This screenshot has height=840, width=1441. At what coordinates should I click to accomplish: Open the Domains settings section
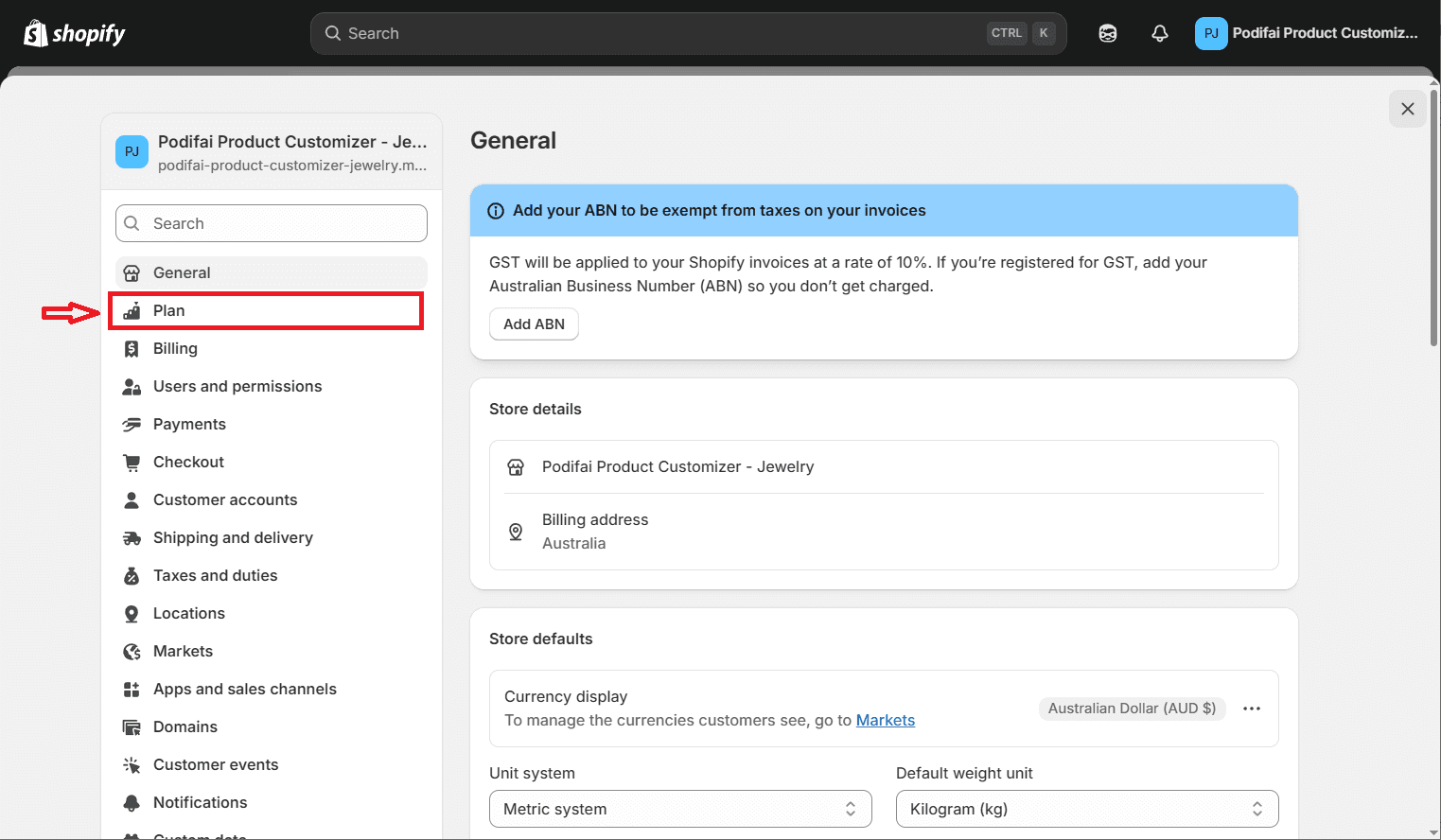coord(185,726)
